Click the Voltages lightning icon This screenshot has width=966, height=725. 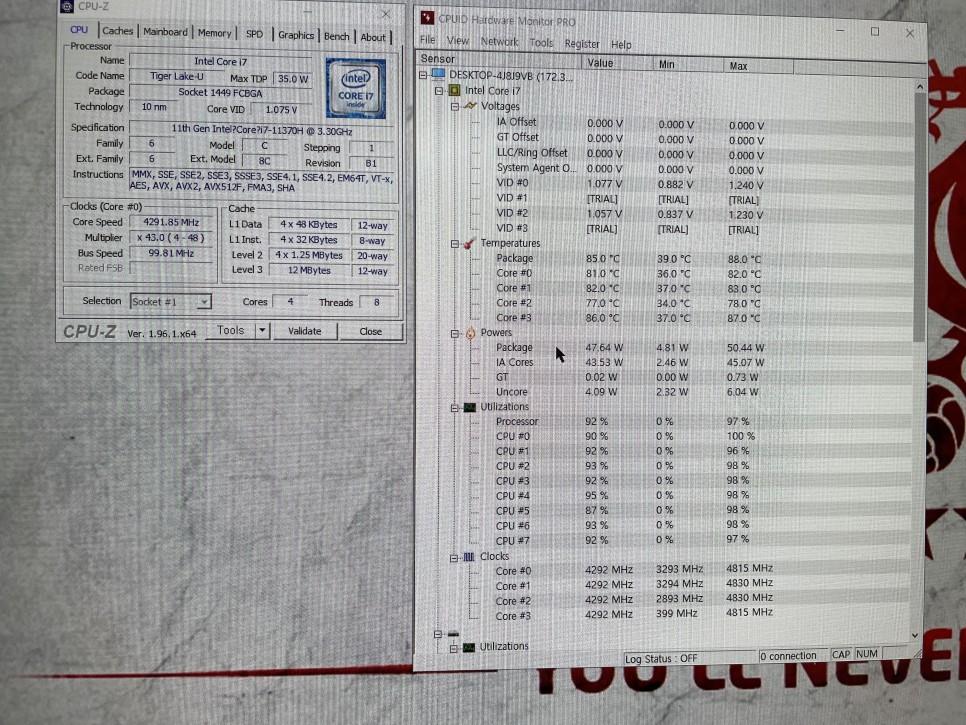[470, 106]
